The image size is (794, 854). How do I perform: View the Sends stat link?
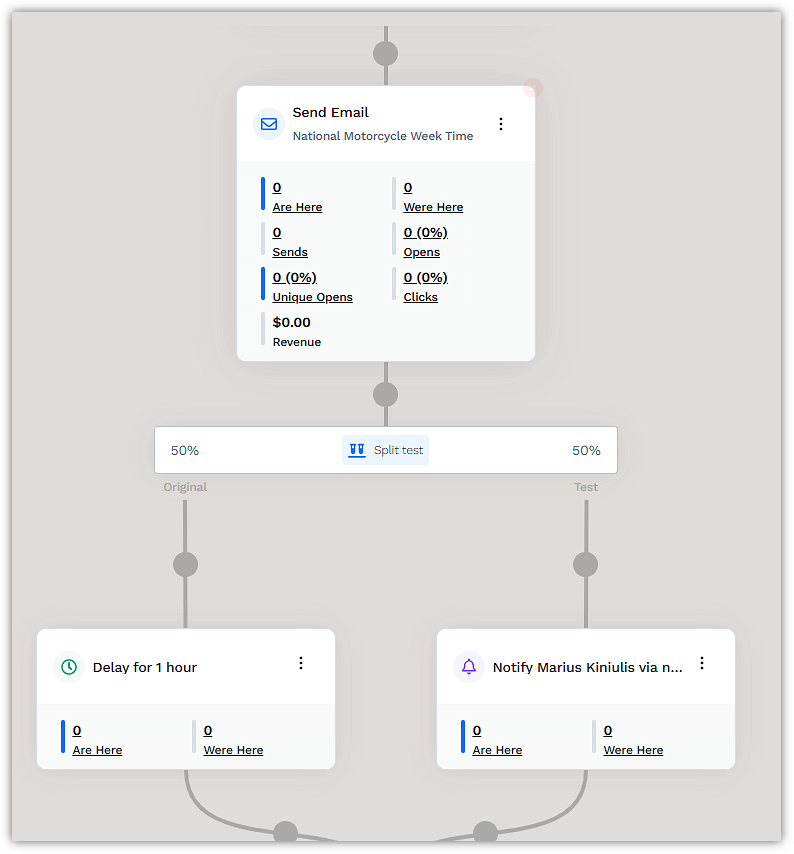[x=290, y=252]
